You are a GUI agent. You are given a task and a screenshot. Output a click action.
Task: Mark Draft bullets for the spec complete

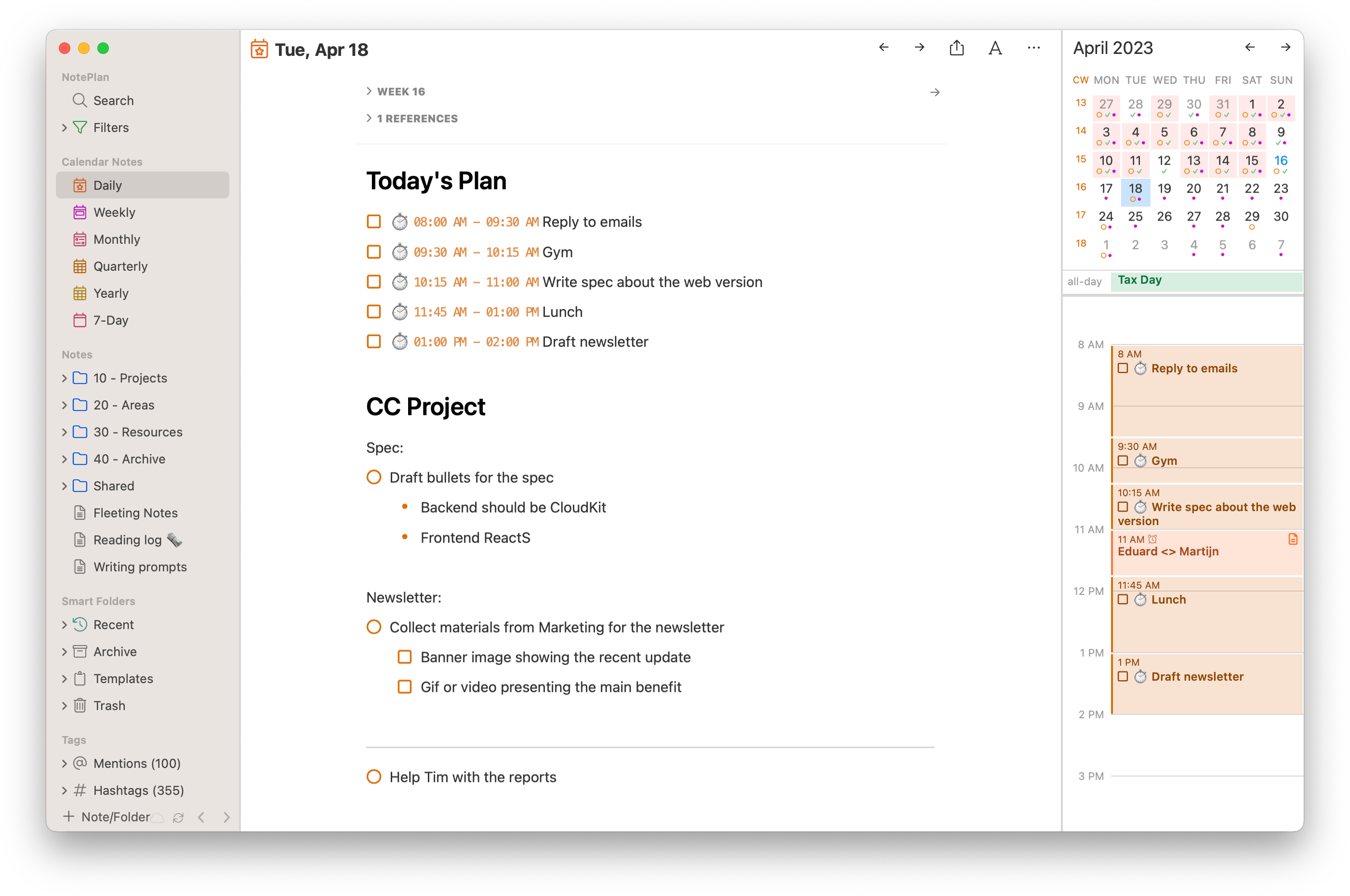click(x=374, y=477)
